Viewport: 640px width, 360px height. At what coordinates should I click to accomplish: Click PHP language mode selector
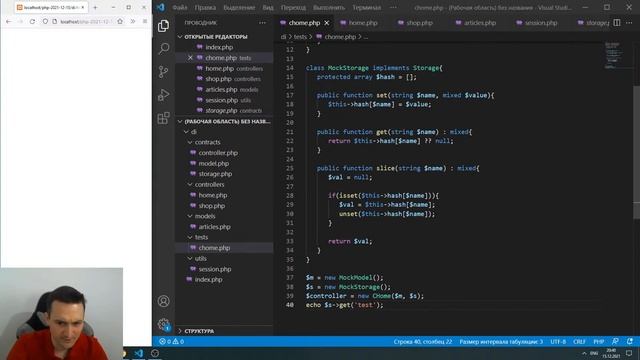598,342
